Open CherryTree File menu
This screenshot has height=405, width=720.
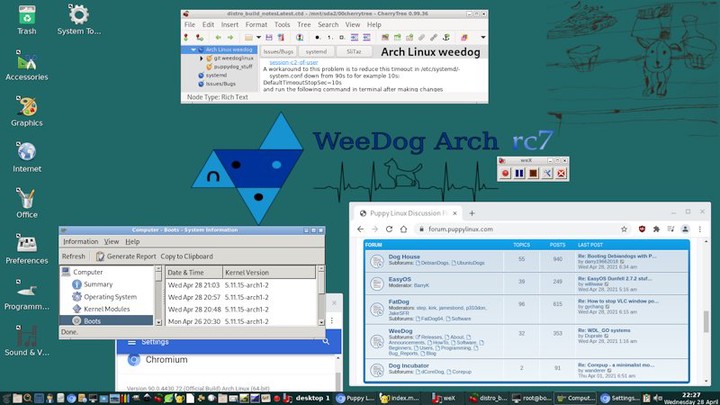190,24
